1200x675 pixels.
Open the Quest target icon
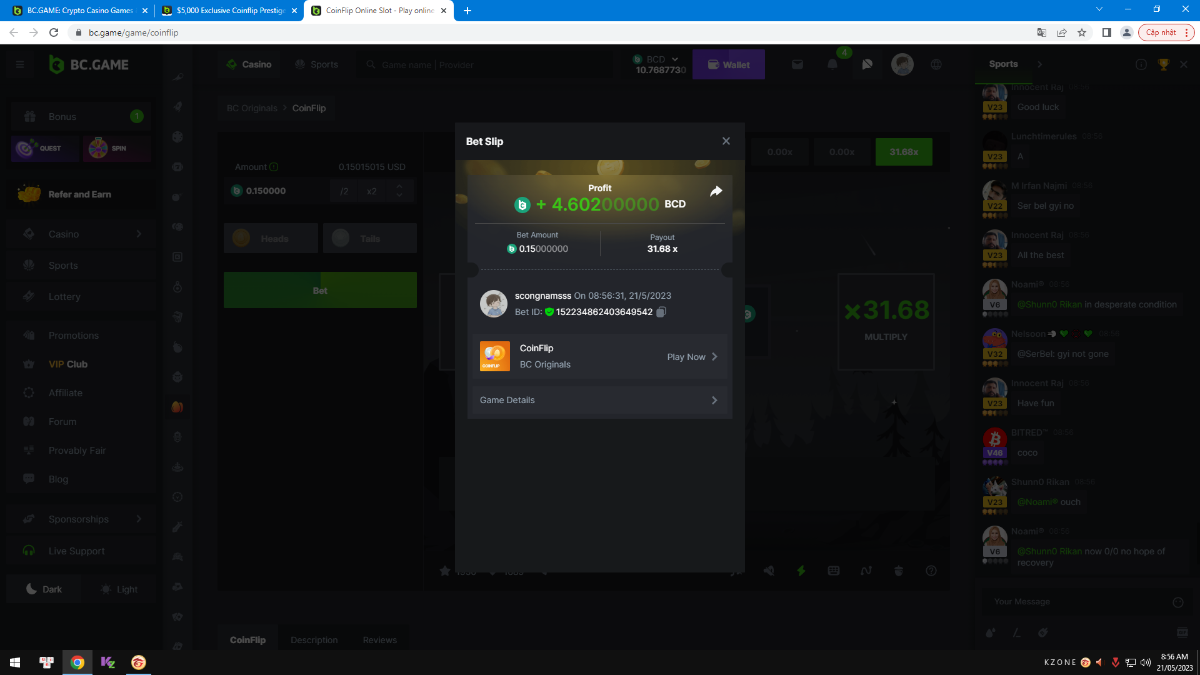(25, 149)
